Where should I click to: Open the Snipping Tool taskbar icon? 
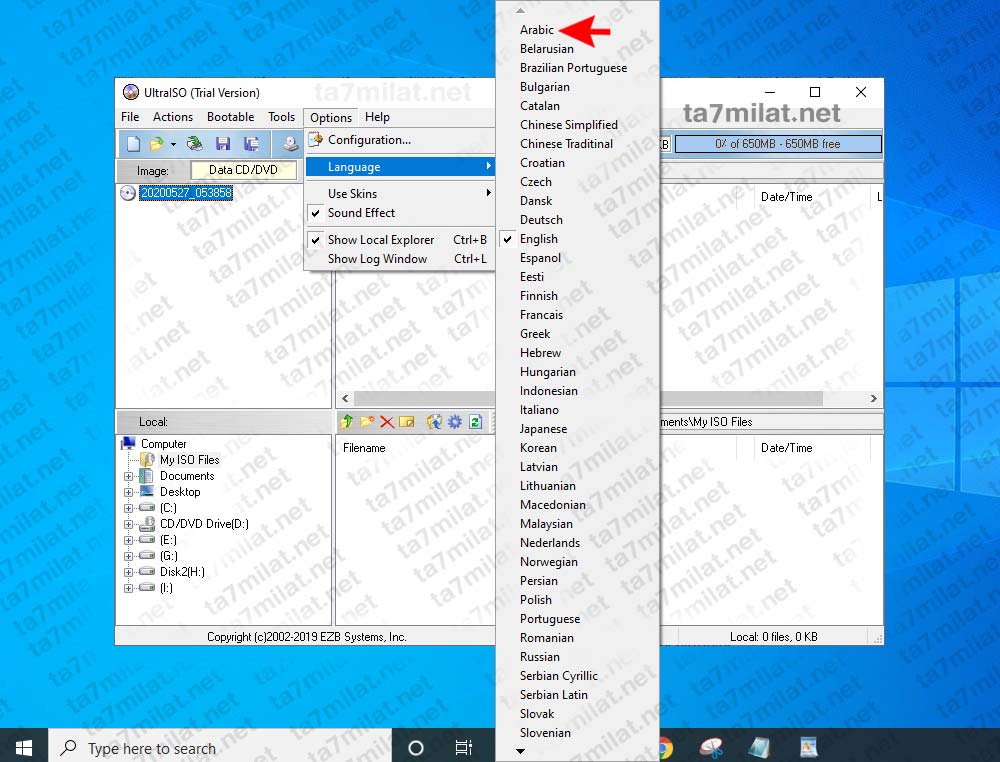coord(711,747)
